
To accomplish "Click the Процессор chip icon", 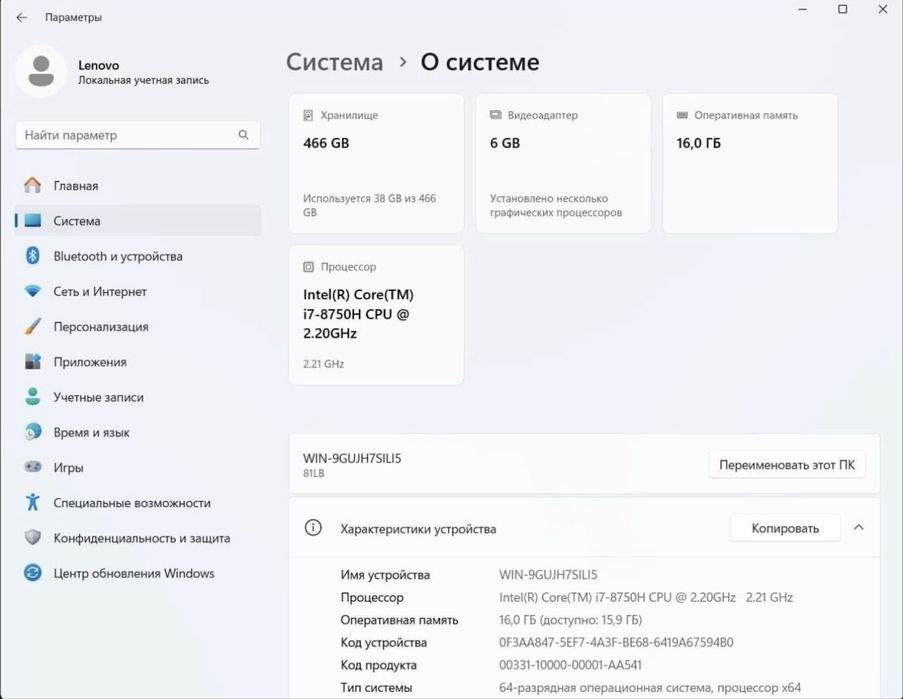I will click(308, 267).
